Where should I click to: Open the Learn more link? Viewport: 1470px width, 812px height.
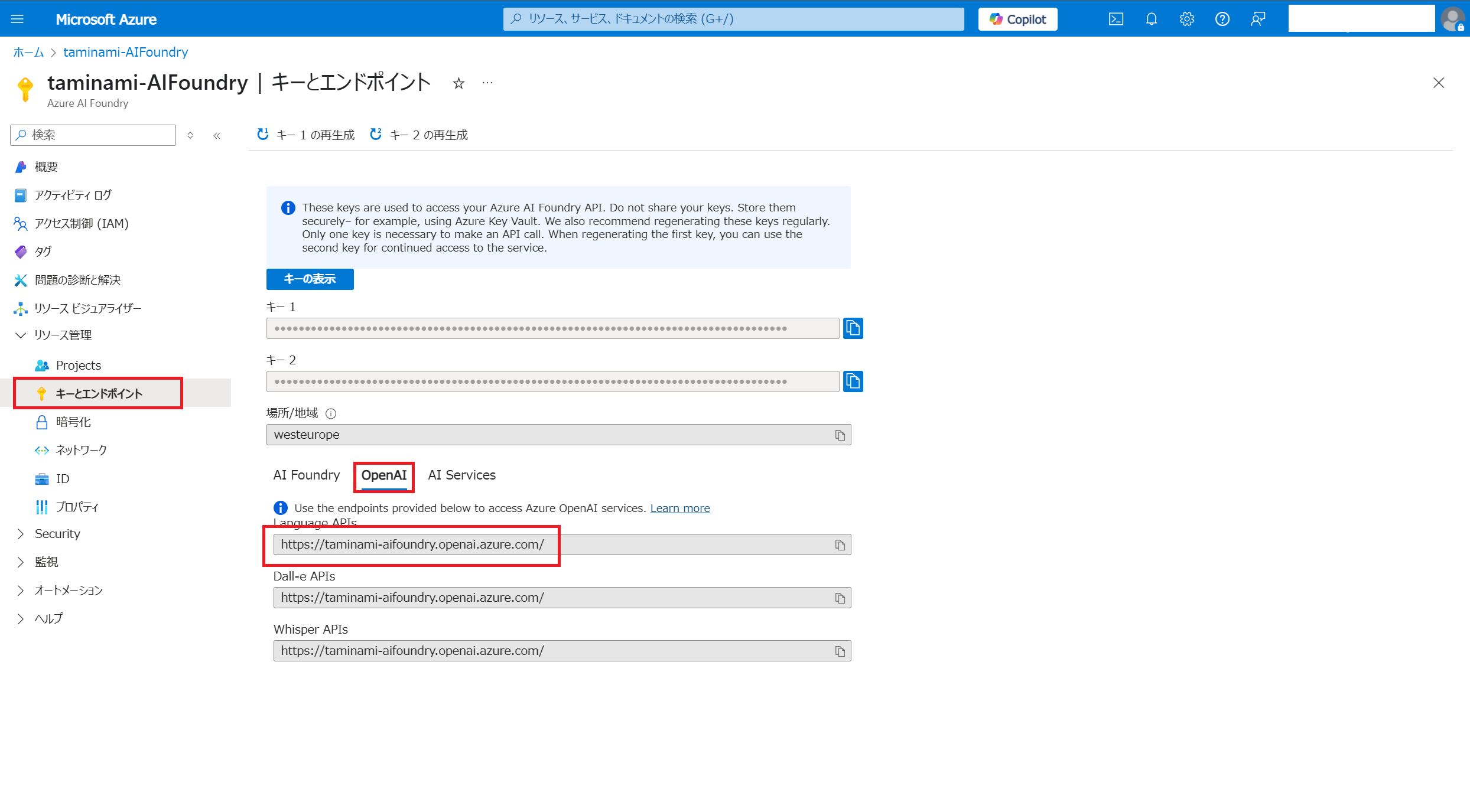[680, 508]
